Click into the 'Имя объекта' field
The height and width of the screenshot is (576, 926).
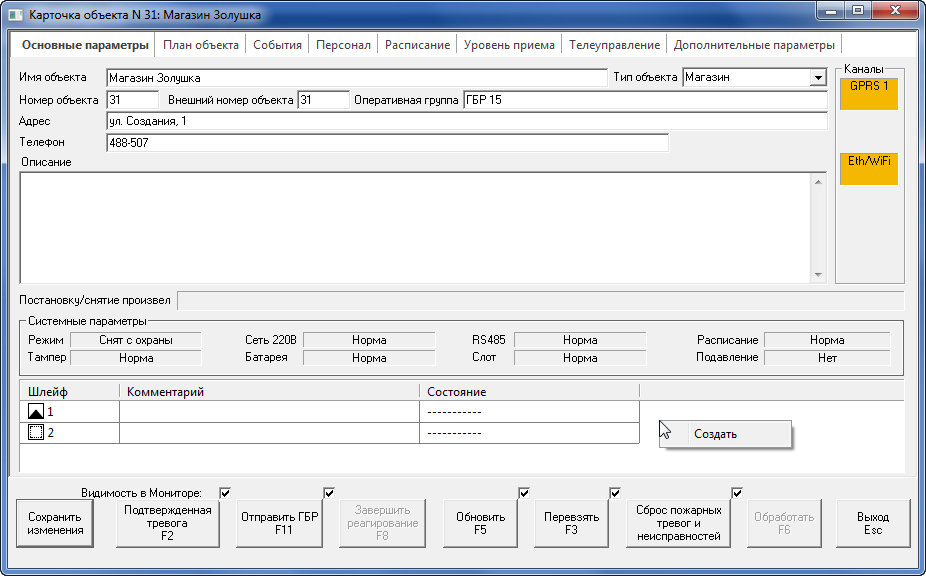[x=357, y=78]
